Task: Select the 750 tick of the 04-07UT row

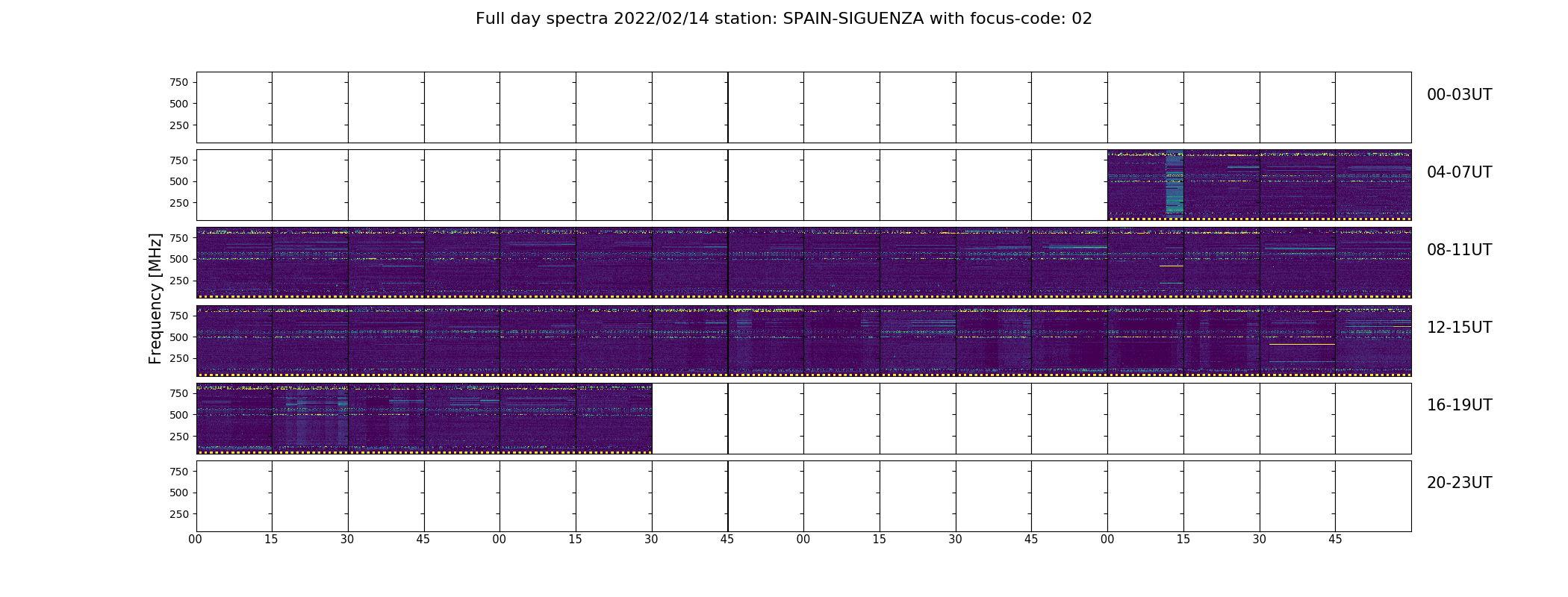Action: [x=179, y=160]
